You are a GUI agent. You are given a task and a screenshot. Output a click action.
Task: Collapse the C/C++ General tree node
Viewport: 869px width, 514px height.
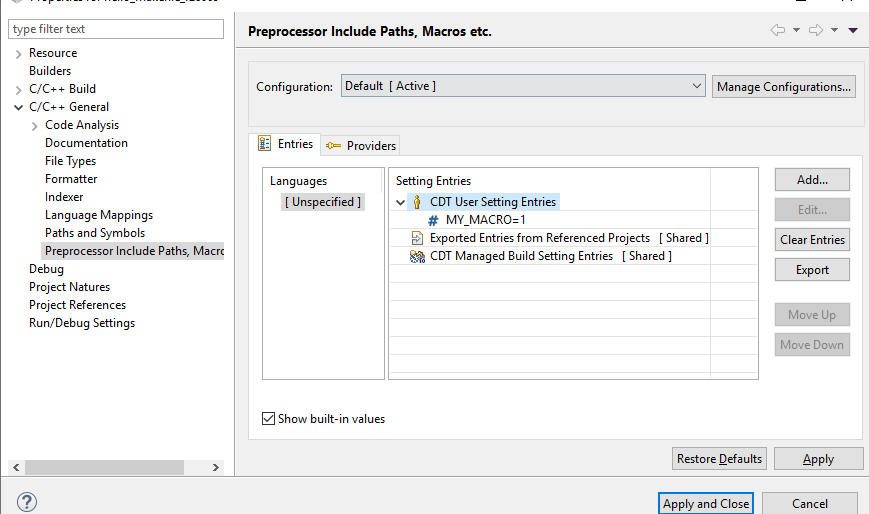point(19,107)
